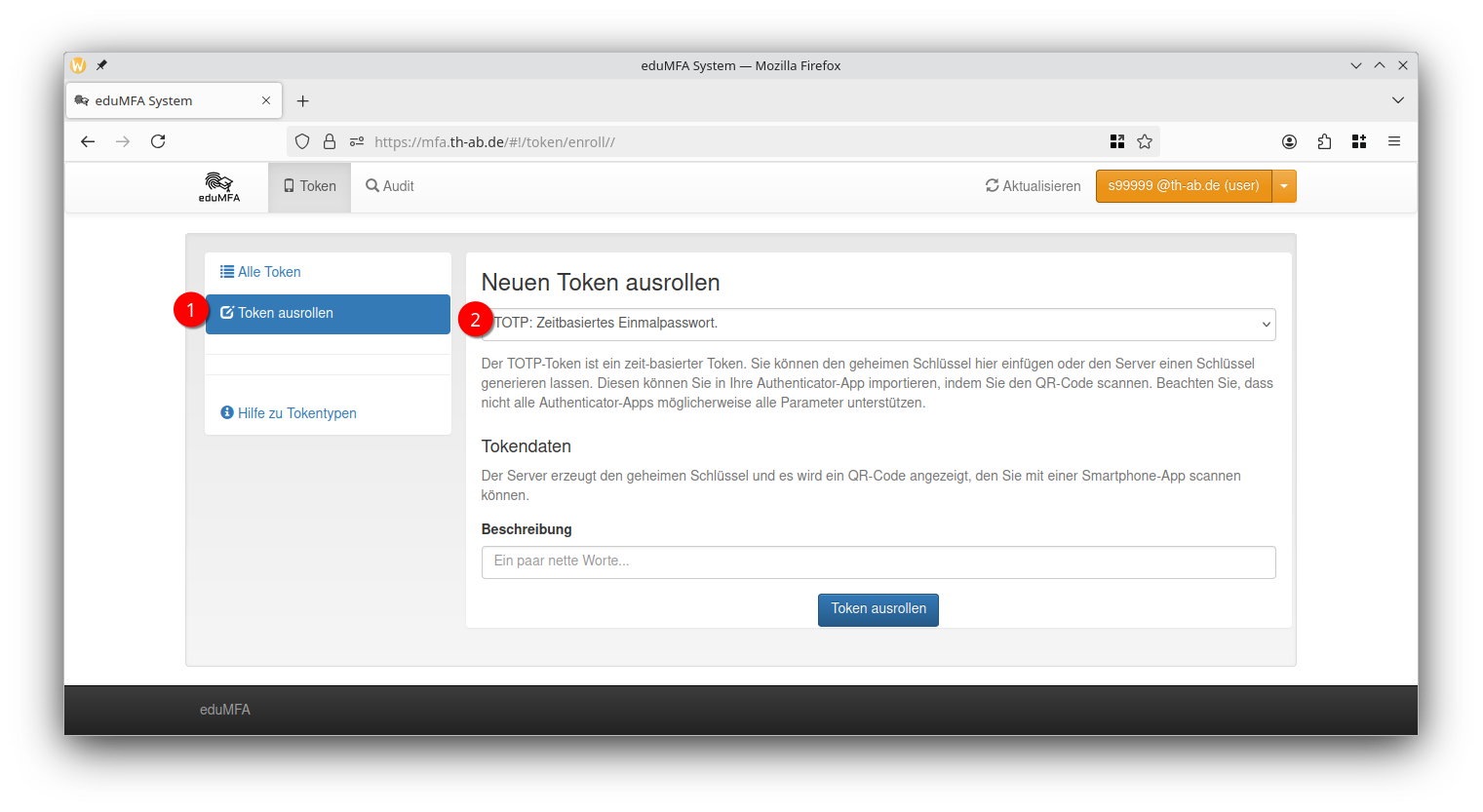The image size is (1483, 812).
Task: Click Aktualisieren to refresh
Action: tap(1034, 186)
